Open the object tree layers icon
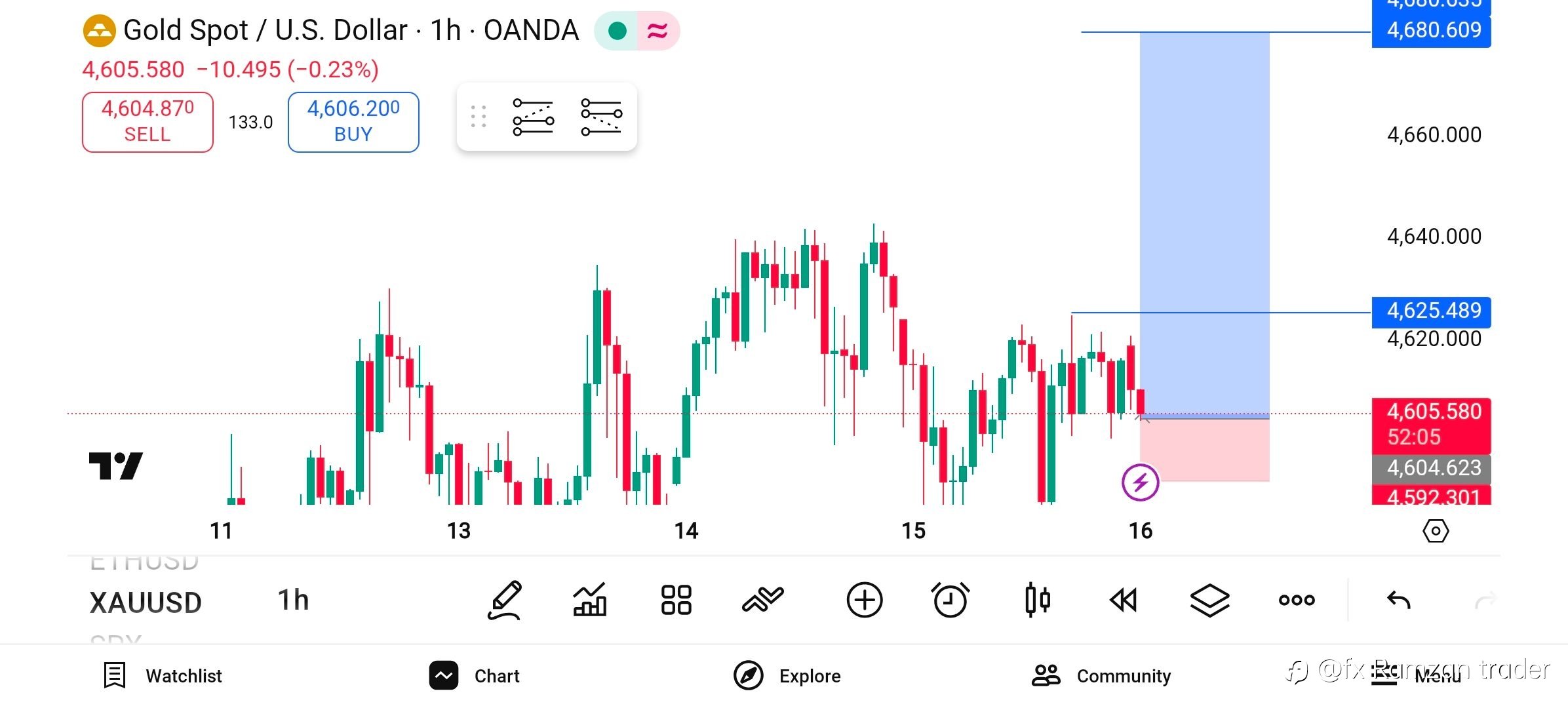 point(1209,600)
